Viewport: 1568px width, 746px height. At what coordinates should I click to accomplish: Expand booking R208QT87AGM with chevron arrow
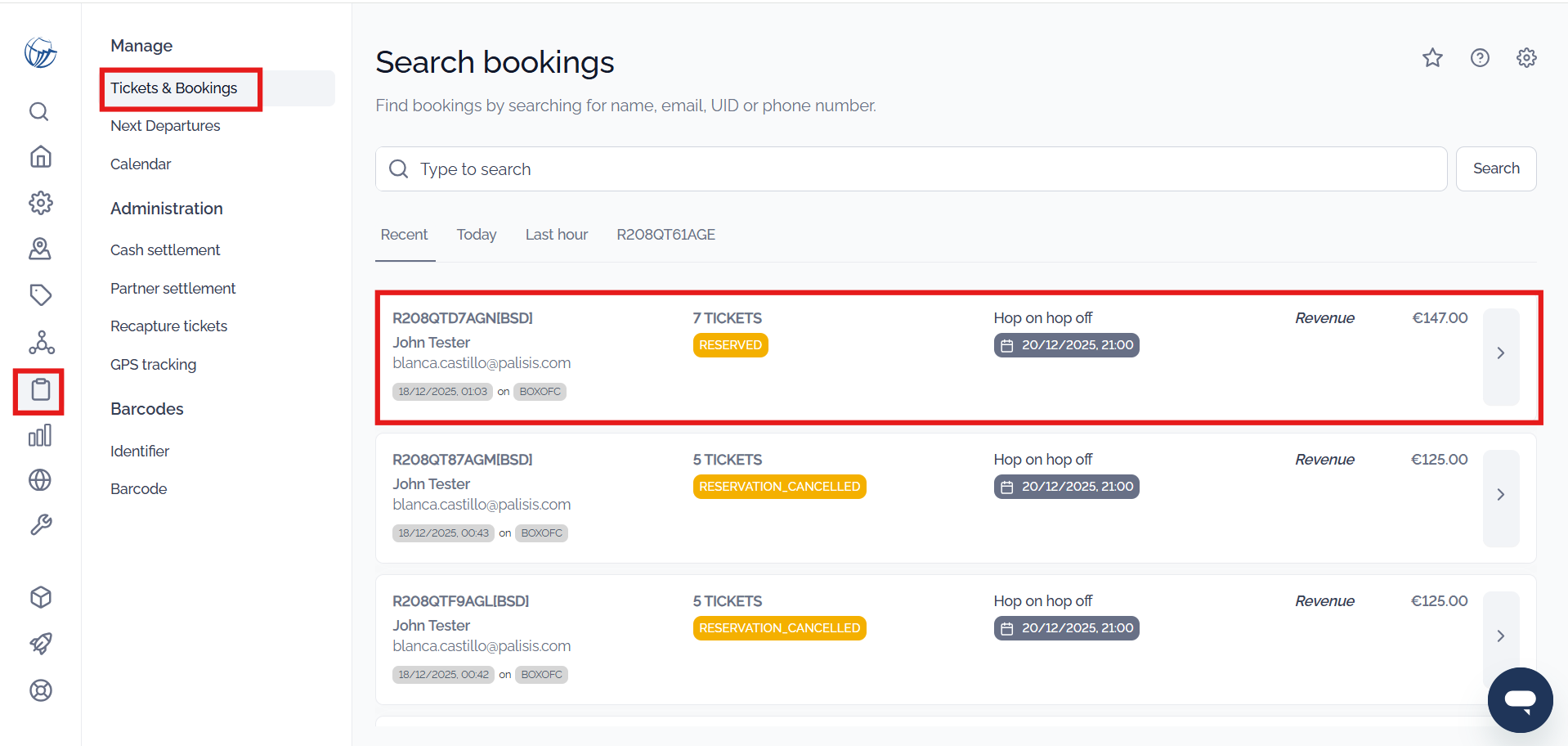[1501, 495]
